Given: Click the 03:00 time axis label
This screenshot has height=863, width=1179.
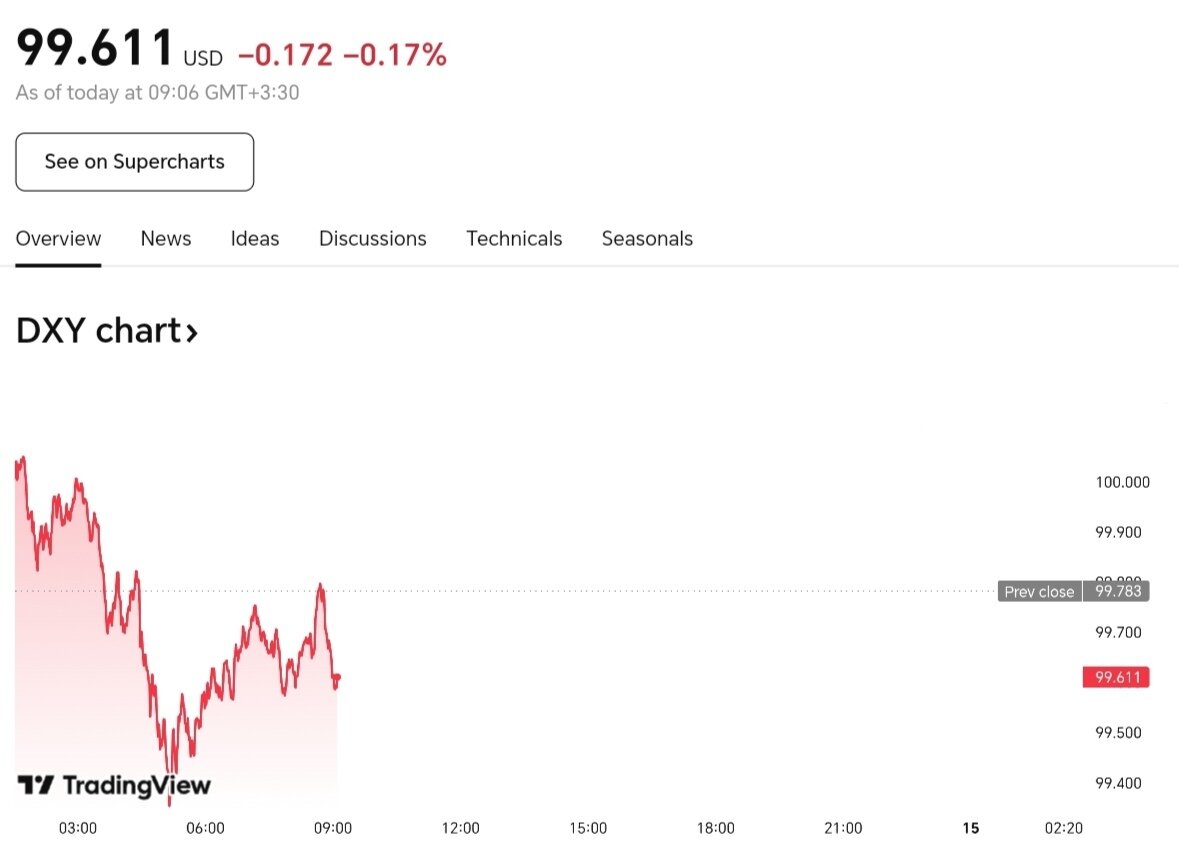Looking at the screenshot, I should 78,828.
